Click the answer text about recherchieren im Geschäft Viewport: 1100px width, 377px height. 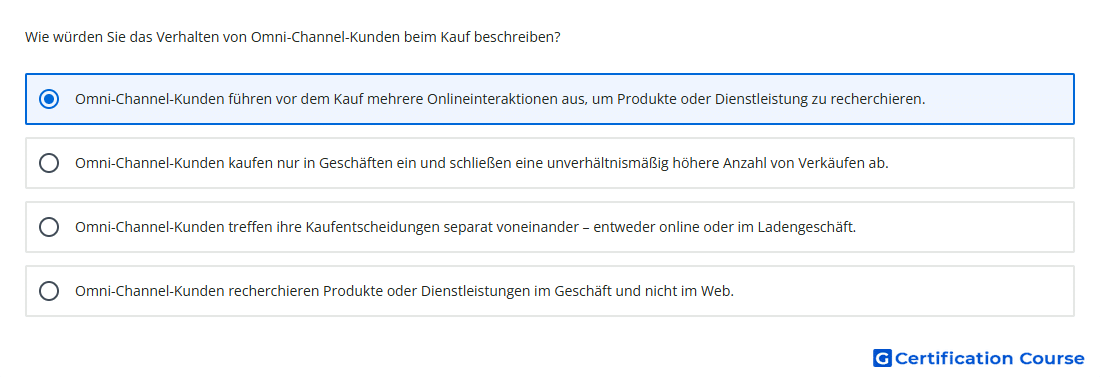[x=404, y=291]
